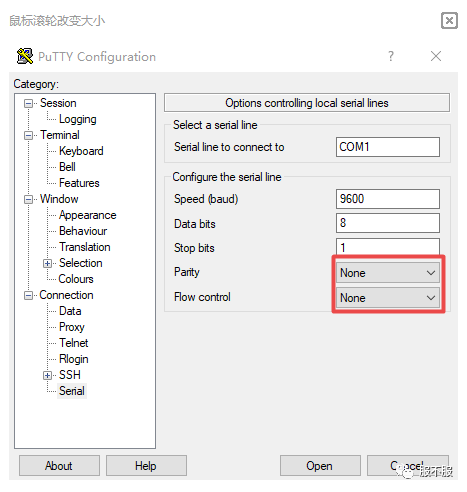467x492 pixels.
Task: Select the Telnet category
Action: click(x=74, y=343)
